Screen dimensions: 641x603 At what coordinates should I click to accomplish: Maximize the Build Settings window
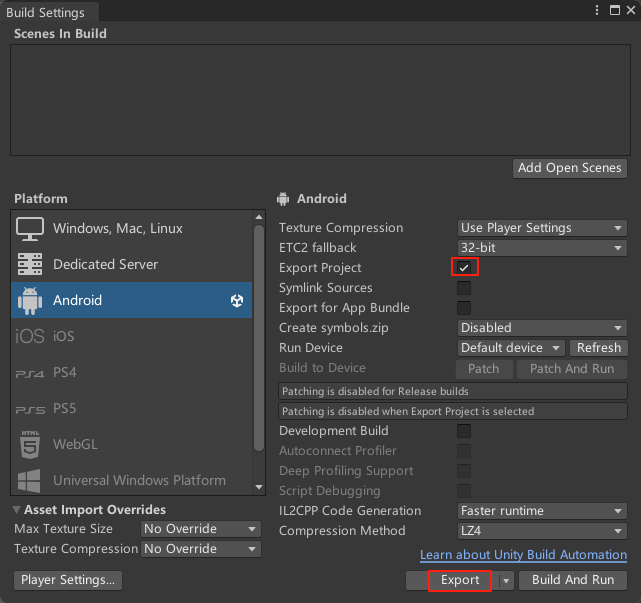pyautogui.click(x=614, y=10)
